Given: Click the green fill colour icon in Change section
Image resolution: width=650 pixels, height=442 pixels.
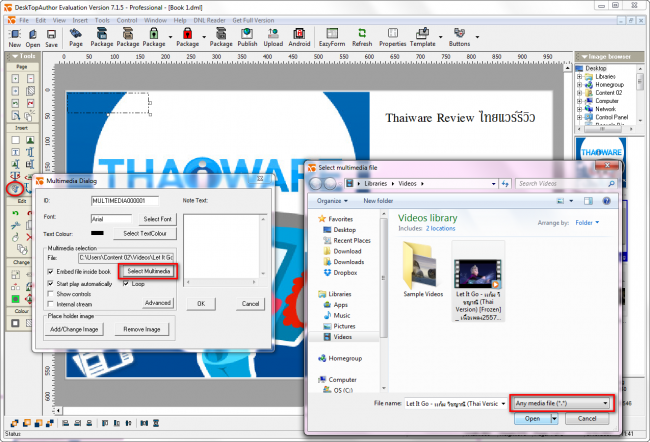Looking at the screenshot, I should (x=15, y=299).
